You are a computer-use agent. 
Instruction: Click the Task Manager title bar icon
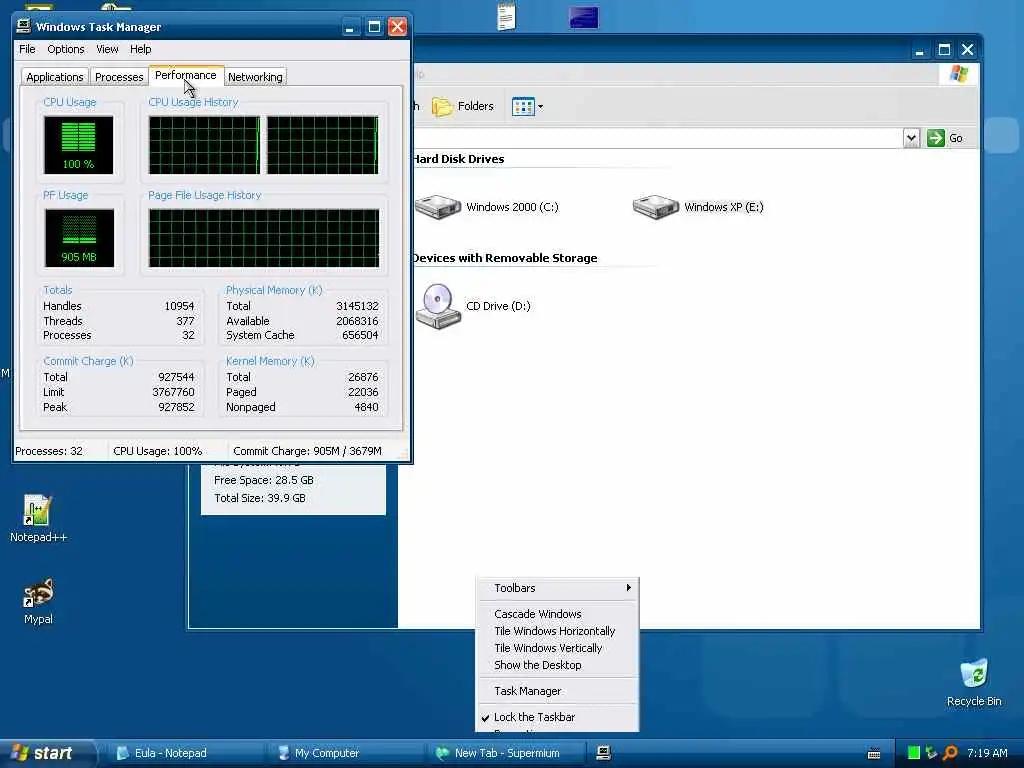point(24,26)
